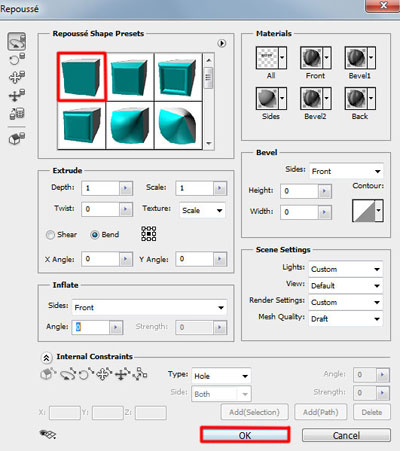Open the Bevel1 material picker
This screenshot has width=400, height=451.
coord(360,58)
